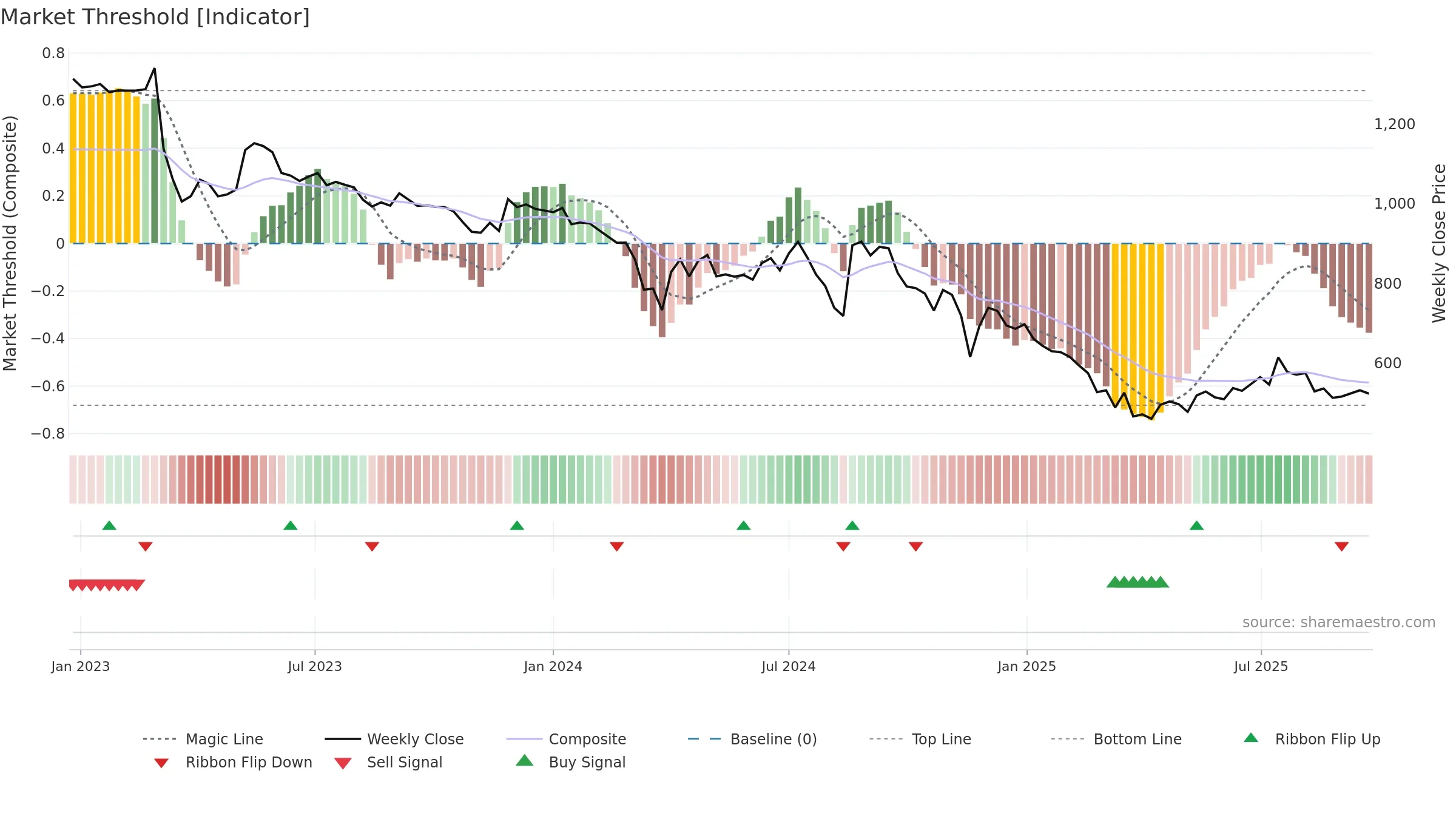
Task: Toggle the Ribbon Flip Up legend entry
Action: 1312,739
